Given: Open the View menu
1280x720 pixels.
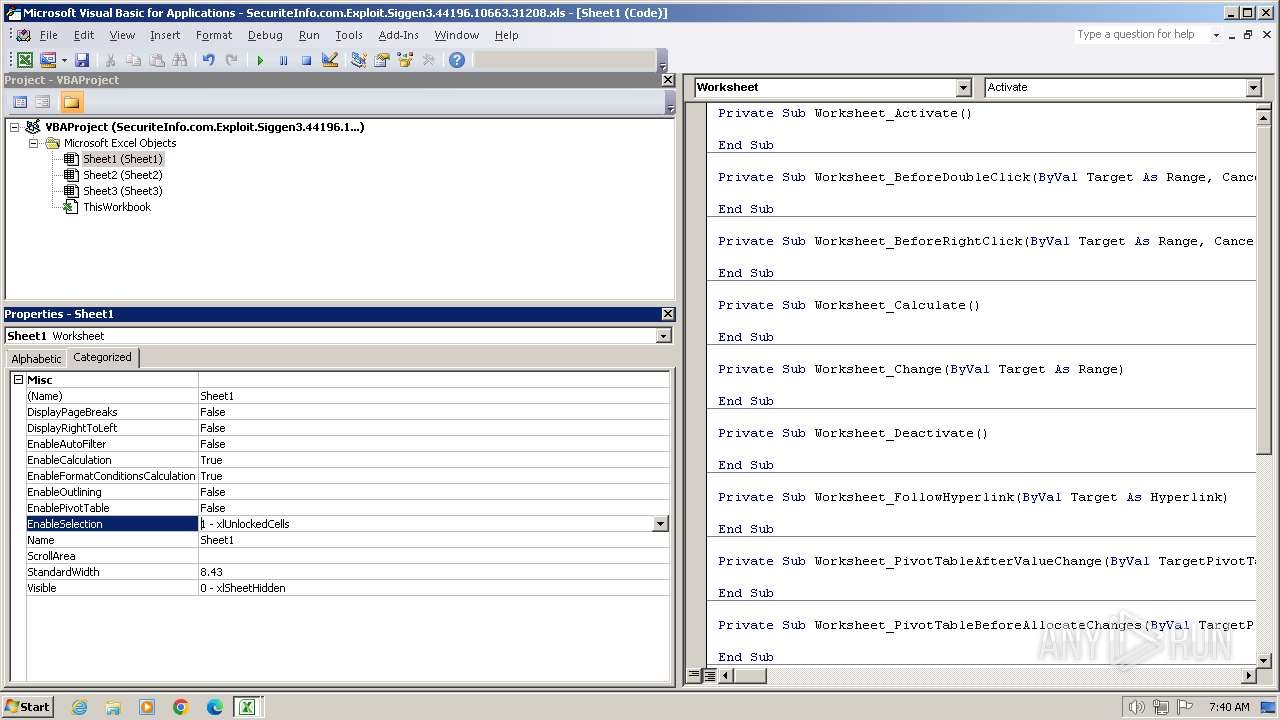Looking at the screenshot, I should (x=122, y=35).
